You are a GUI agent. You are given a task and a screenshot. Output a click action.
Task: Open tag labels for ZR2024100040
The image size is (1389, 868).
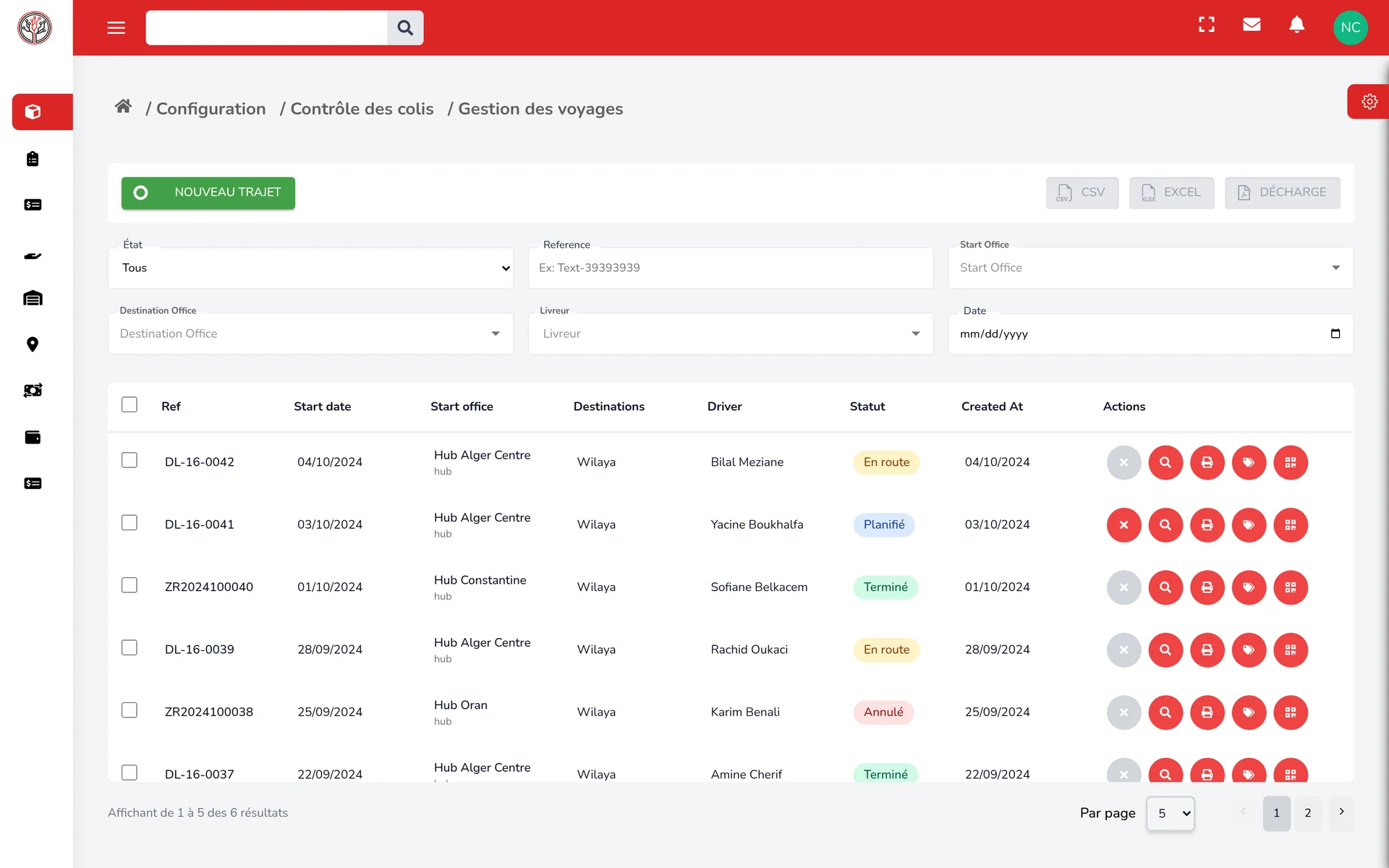click(x=1249, y=587)
